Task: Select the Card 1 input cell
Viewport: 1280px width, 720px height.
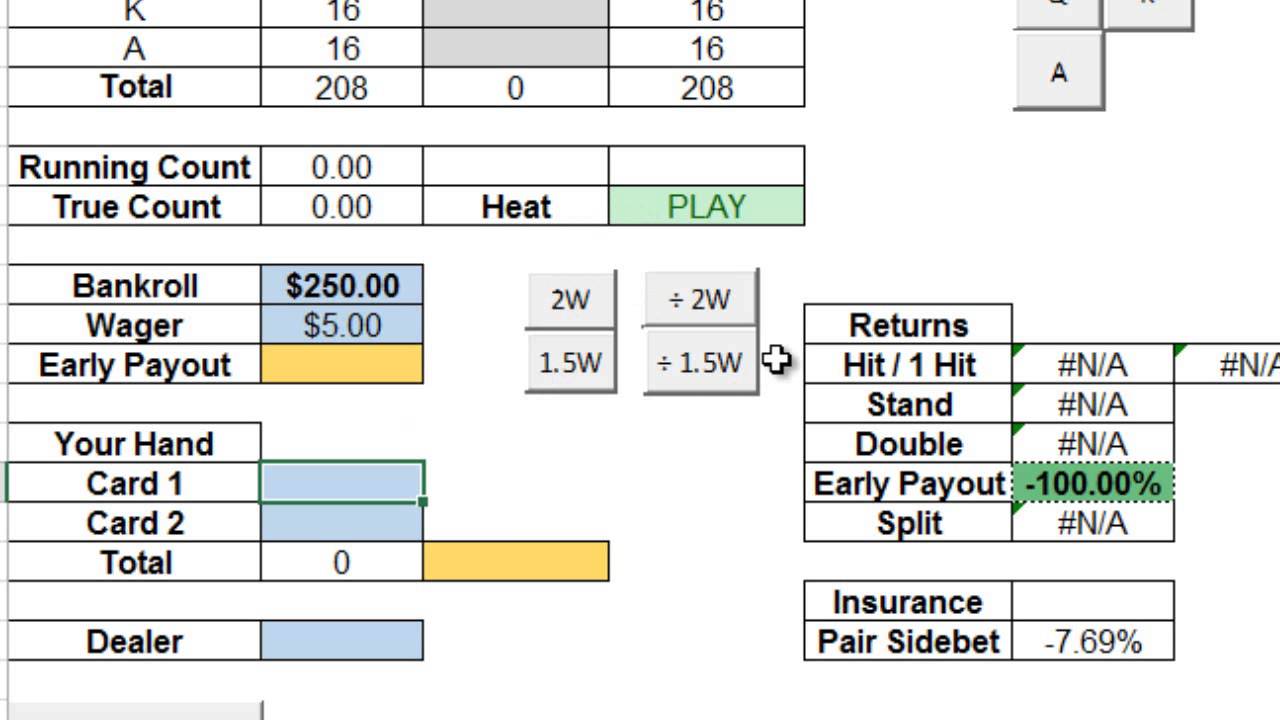Action: click(342, 483)
